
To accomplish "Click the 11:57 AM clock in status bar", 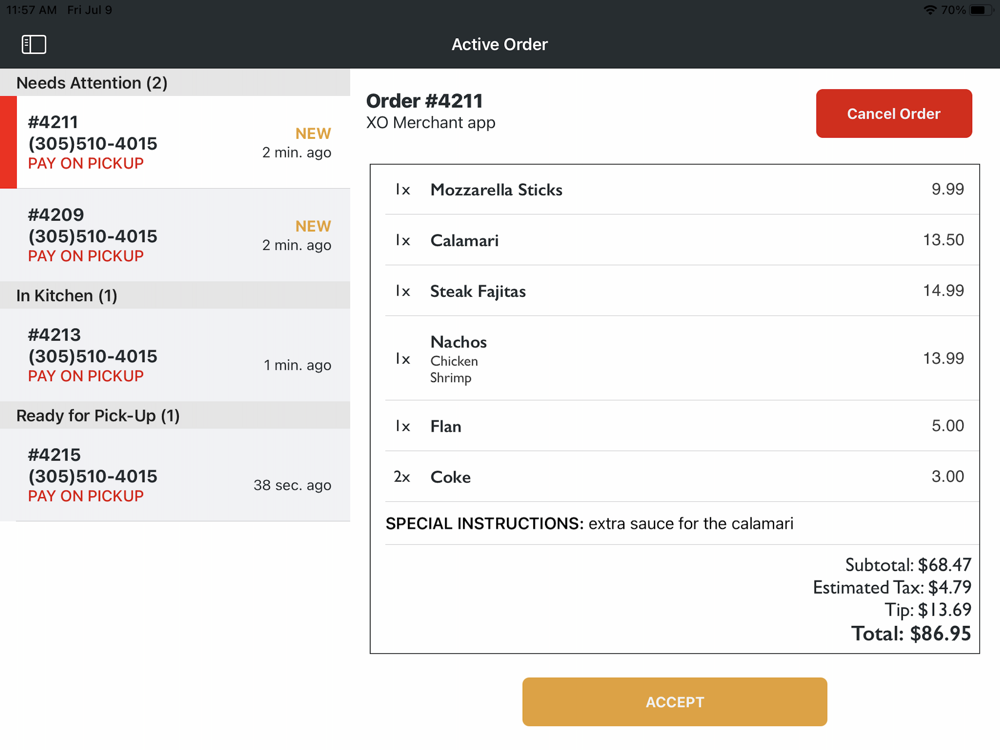I will click(x=31, y=10).
